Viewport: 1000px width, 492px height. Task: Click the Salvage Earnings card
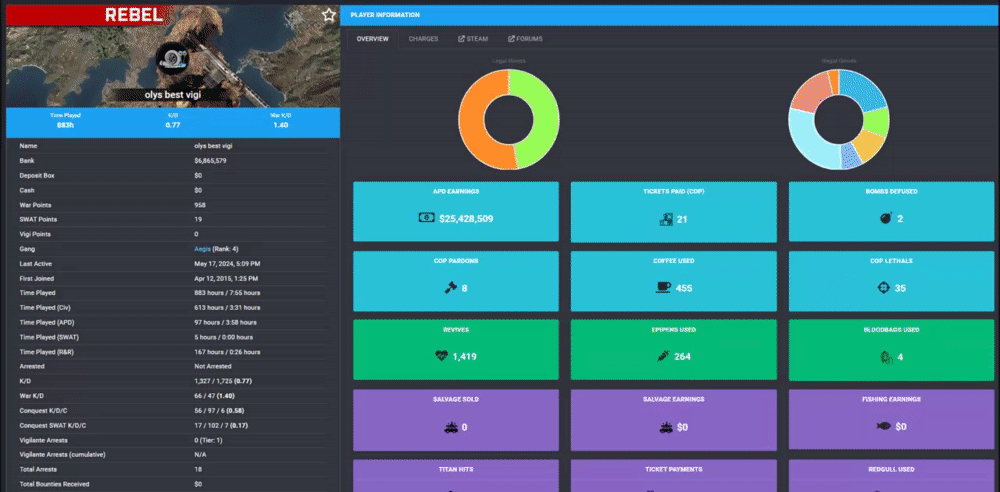point(673,421)
